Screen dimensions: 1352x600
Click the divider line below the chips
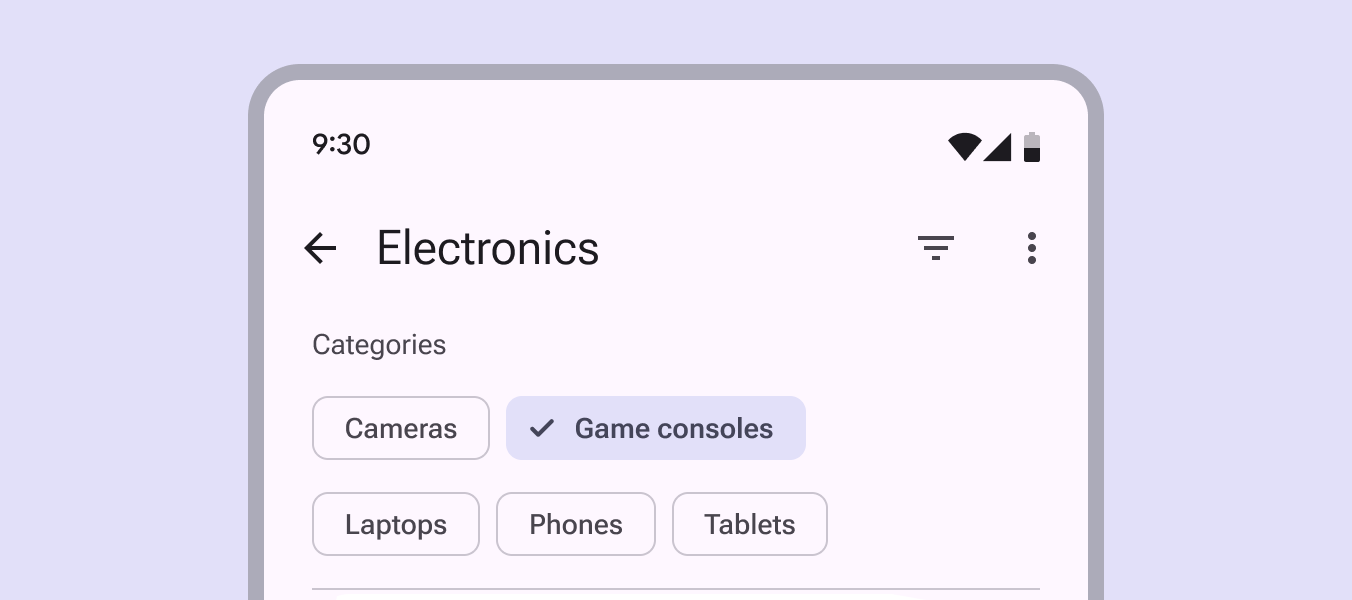[676, 589]
